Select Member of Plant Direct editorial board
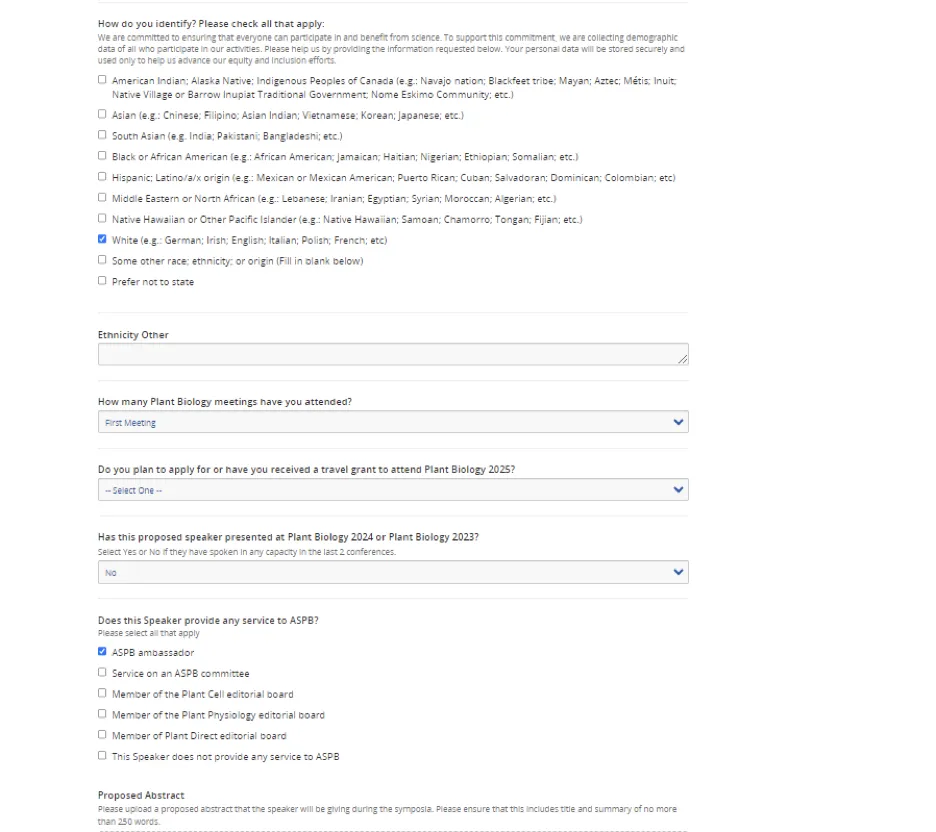 click(102, 735)
